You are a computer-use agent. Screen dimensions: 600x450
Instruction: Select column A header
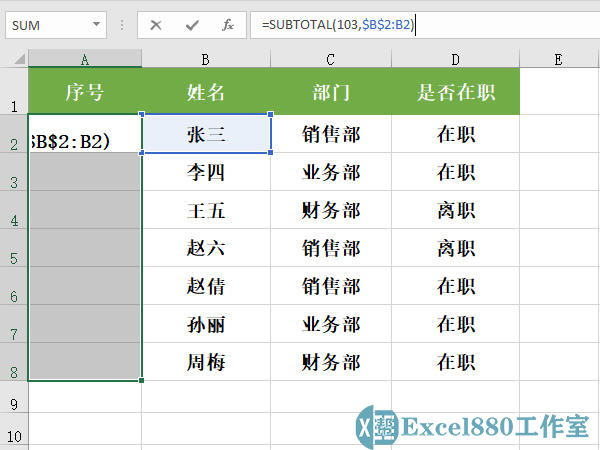[85, 59]
